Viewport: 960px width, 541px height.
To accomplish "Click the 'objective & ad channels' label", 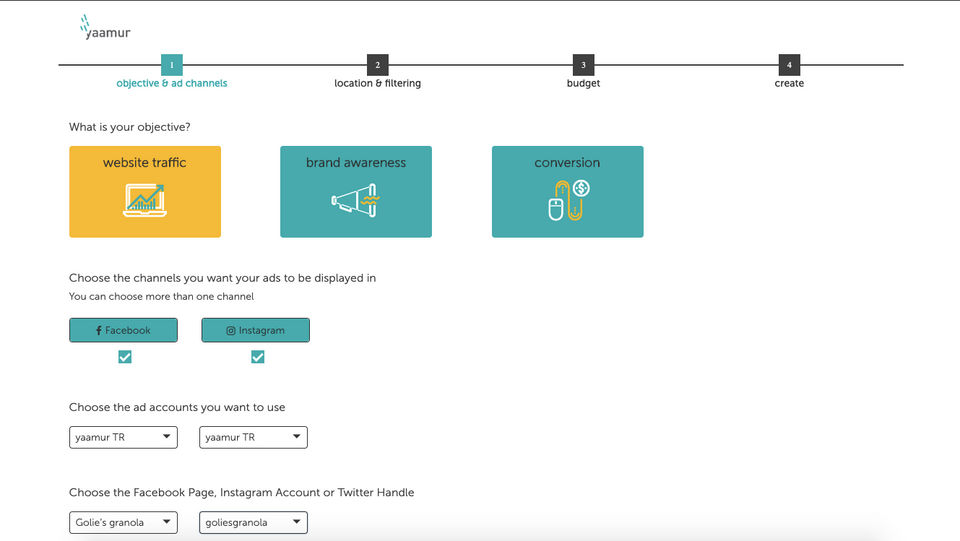I will pos(172,83).
